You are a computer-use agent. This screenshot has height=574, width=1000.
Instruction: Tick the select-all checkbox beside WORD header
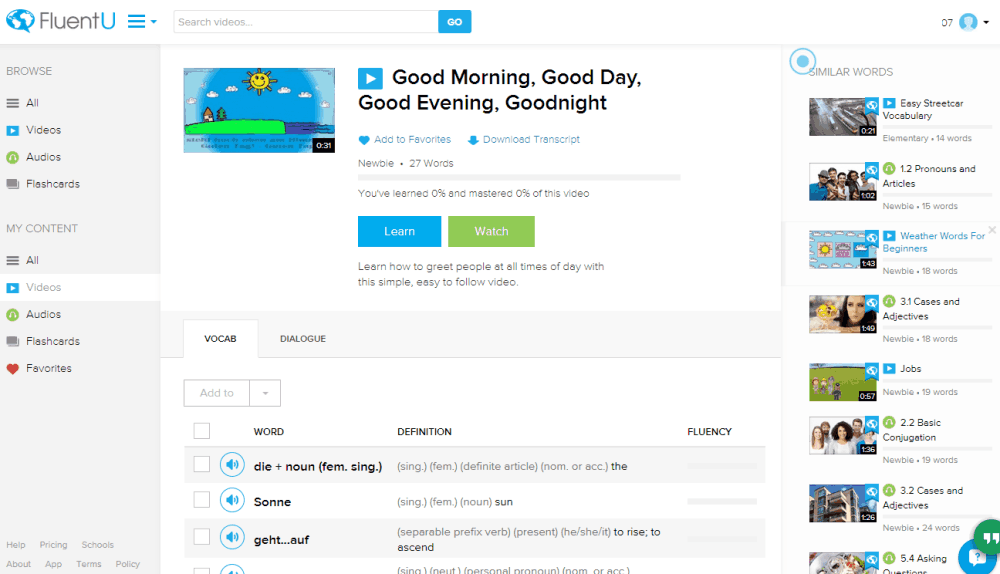click(202, 431)
